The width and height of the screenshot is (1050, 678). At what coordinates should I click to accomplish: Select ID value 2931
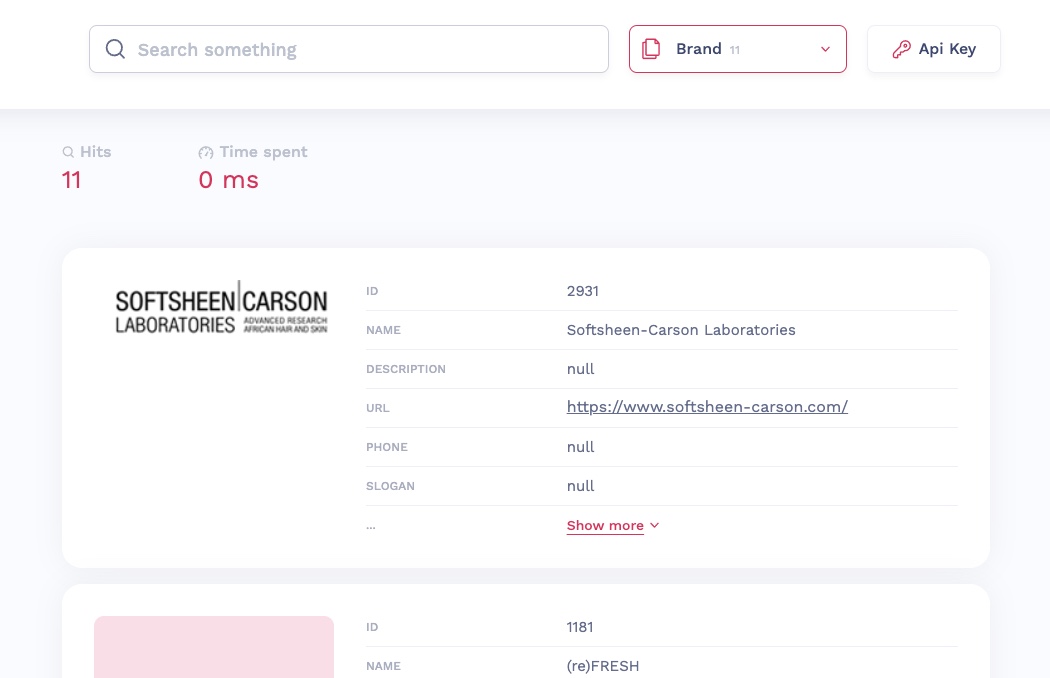point(583,291)
